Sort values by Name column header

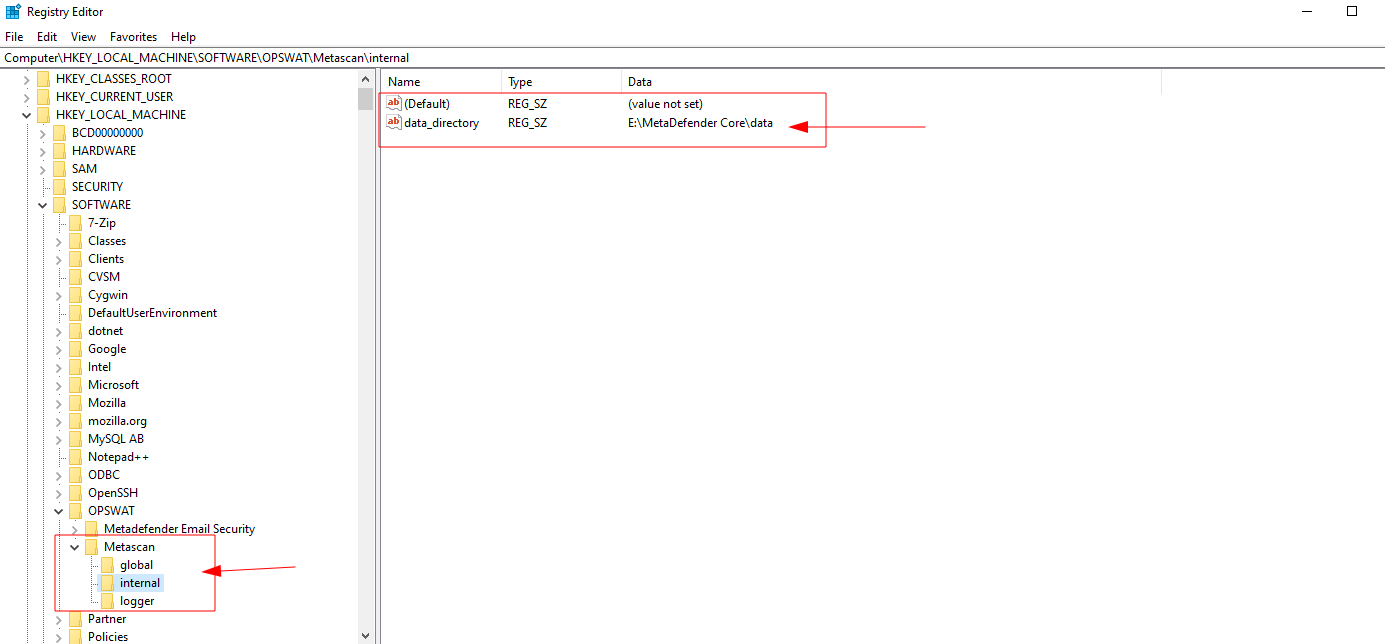(x=441, y=82)
